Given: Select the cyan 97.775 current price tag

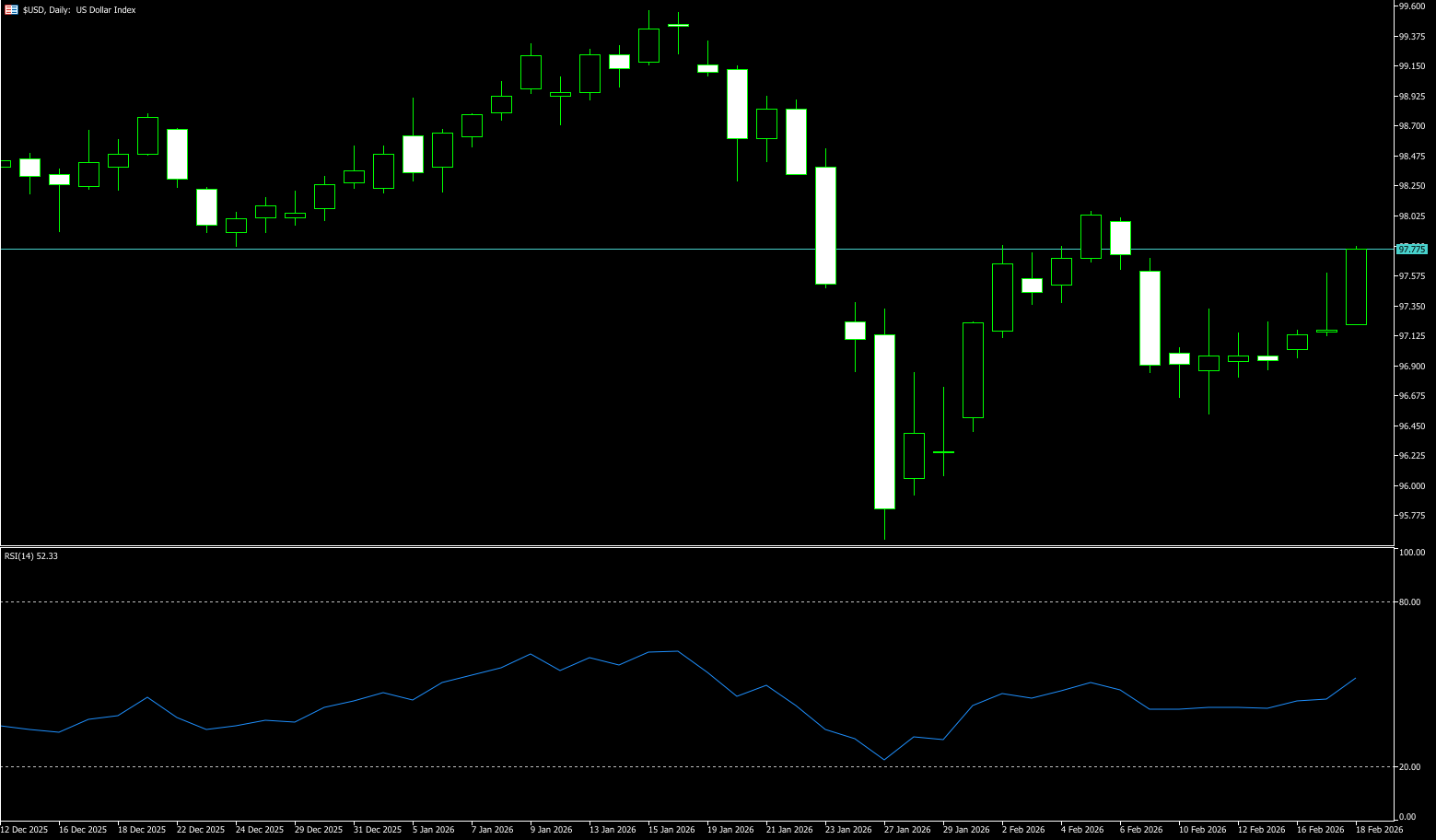Looking at the screenshot, I should coord(1411,249).
